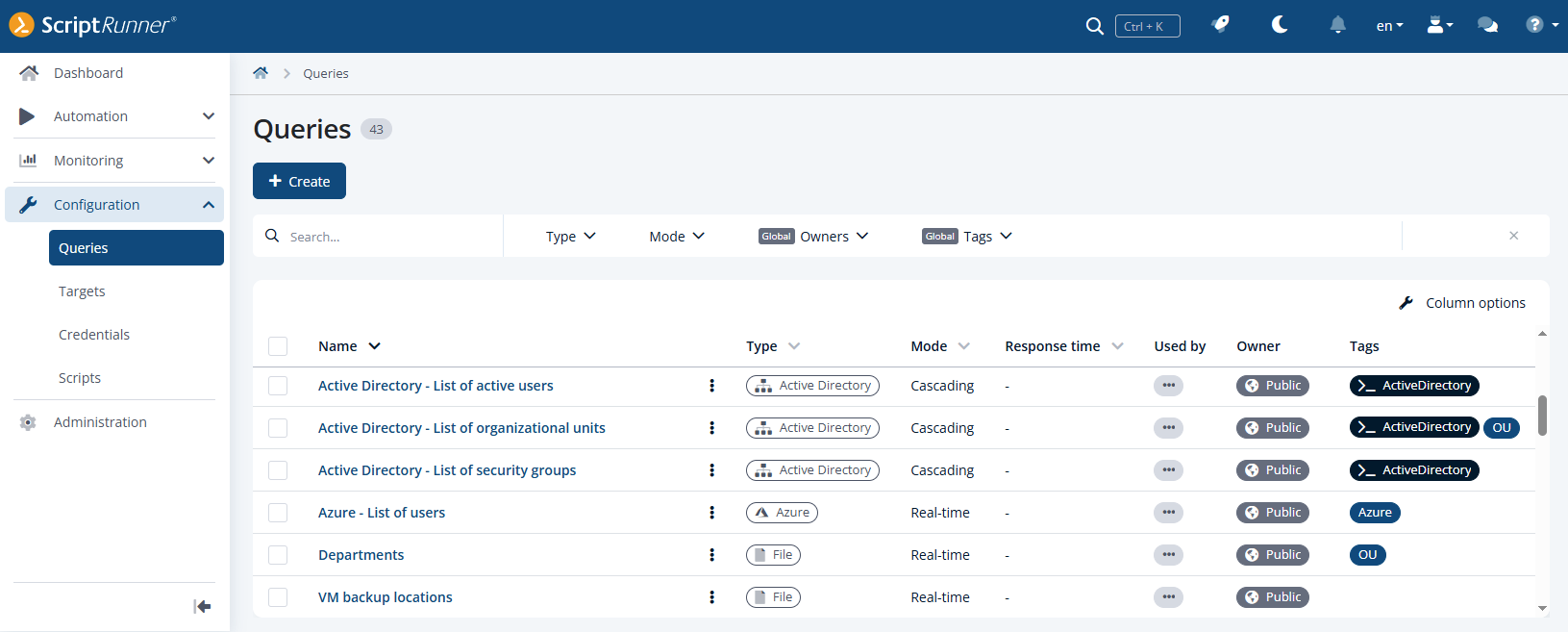Open the VM backup locations query link
This screenshot has width=1568, height=632.
(x=386, y=597)
